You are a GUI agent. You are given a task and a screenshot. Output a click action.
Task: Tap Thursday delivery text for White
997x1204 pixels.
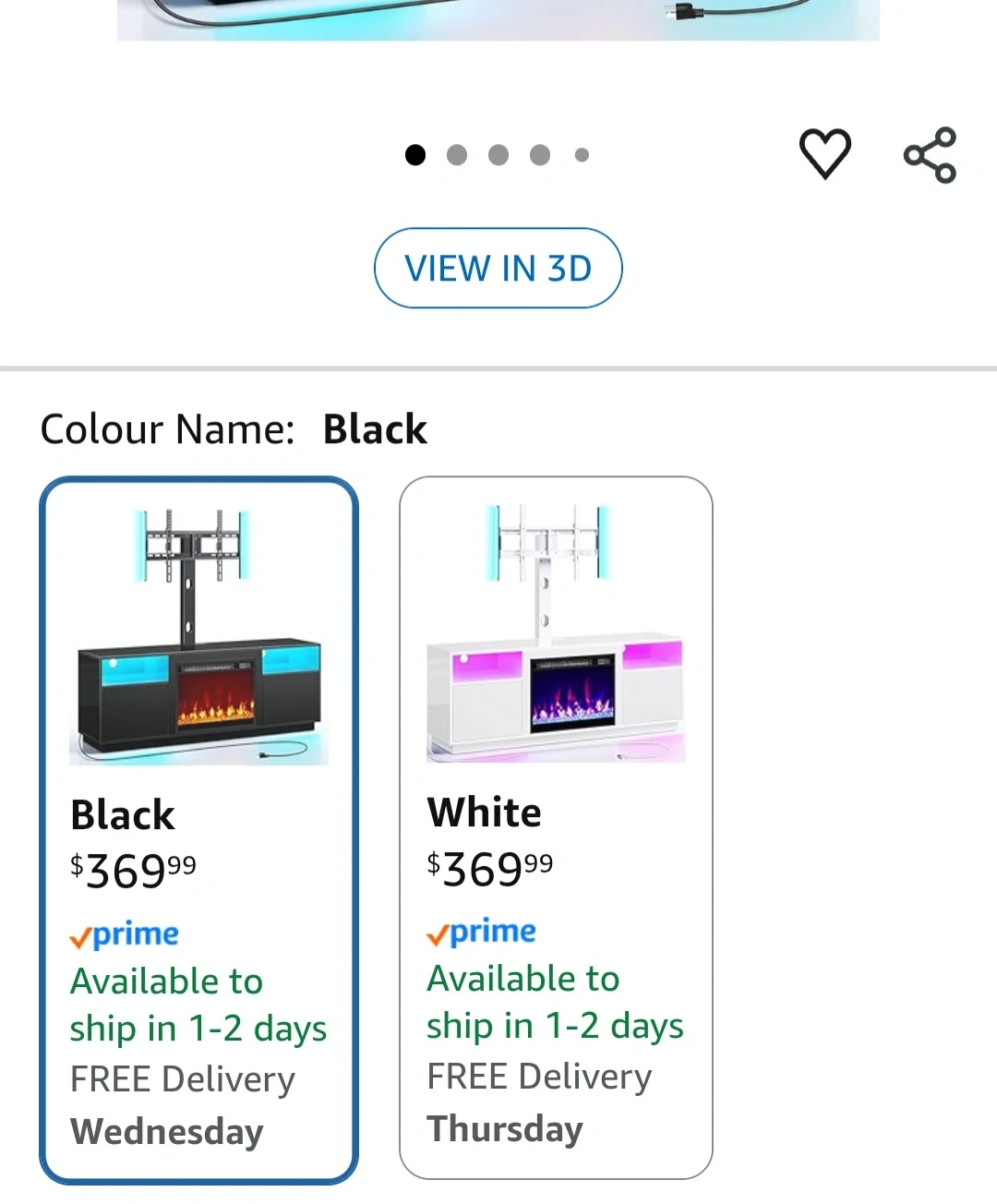pyautogui.click(x=505, y=1128)
